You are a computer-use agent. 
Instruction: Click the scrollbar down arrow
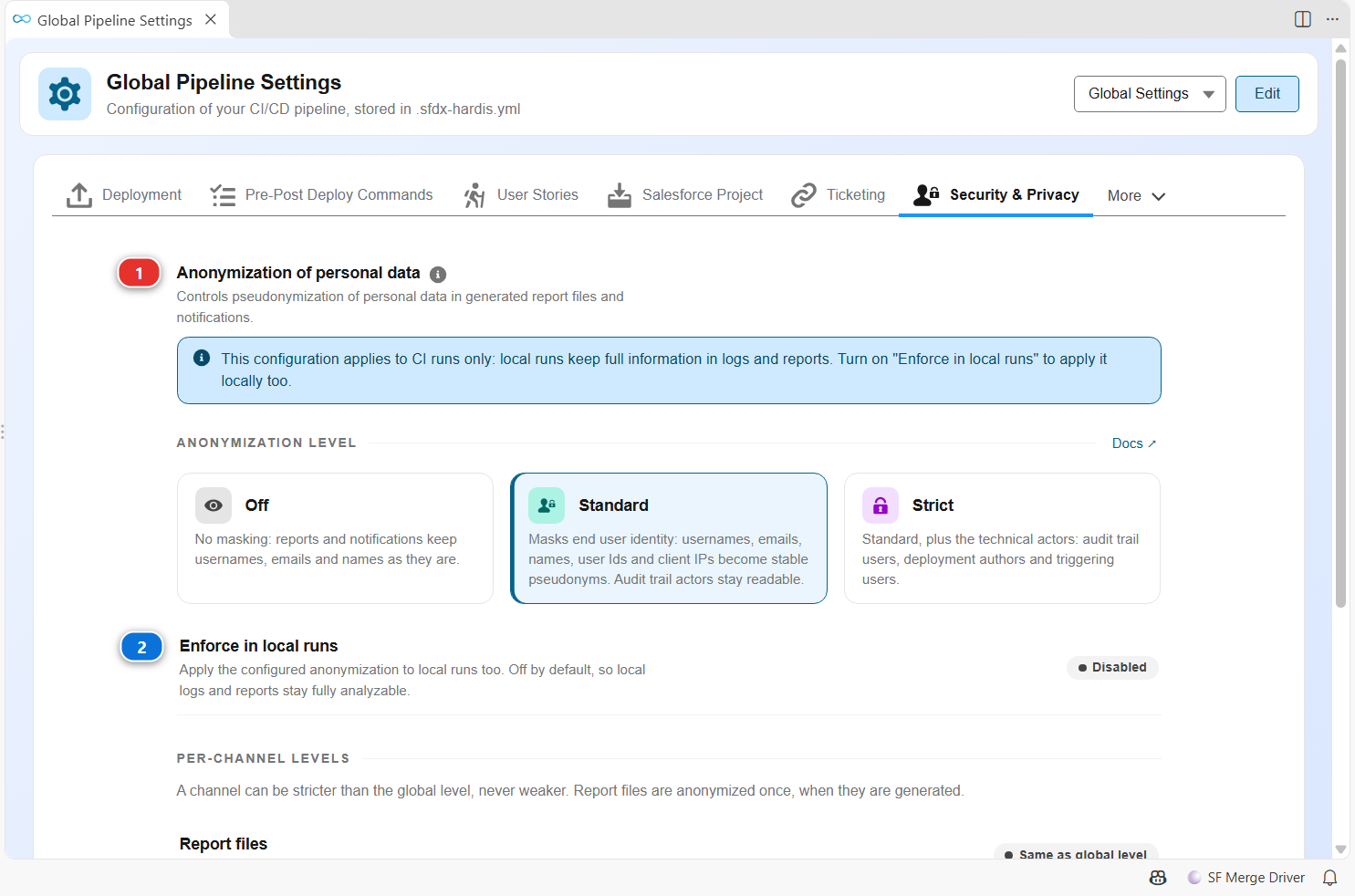click(1340, 849)
